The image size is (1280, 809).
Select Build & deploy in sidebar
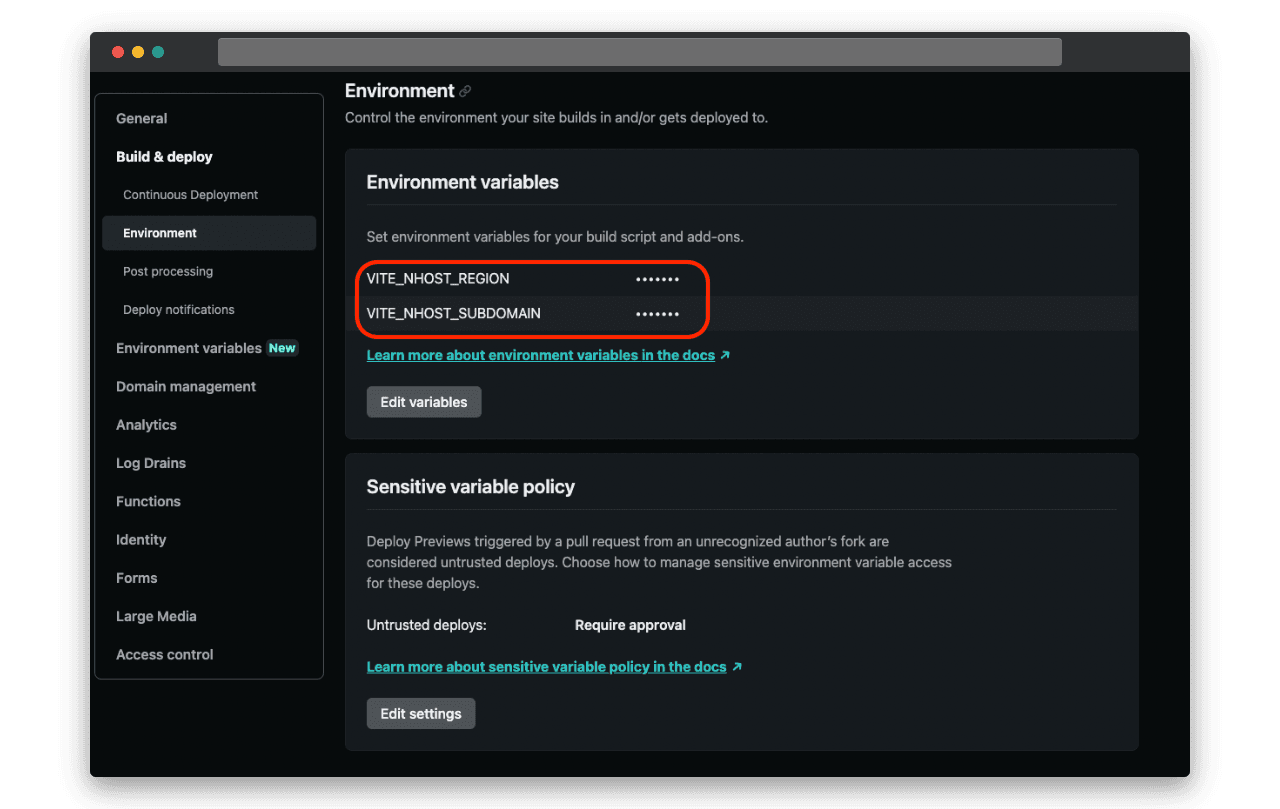click(164, 157)
